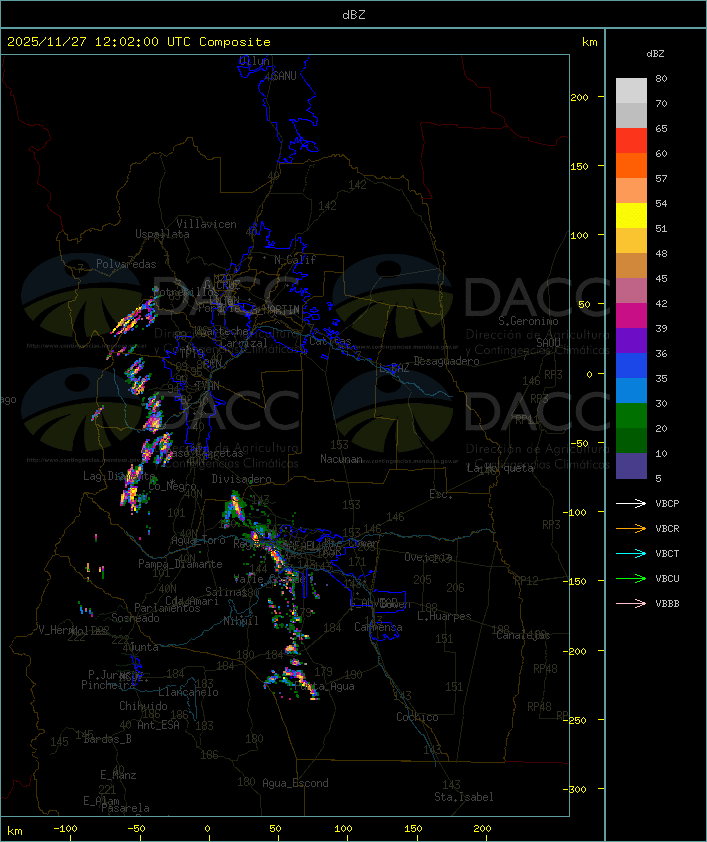Viewport: 707px width, 842px height.
Task: Click the white VBCP arrow icon
Action: (631, 503)
